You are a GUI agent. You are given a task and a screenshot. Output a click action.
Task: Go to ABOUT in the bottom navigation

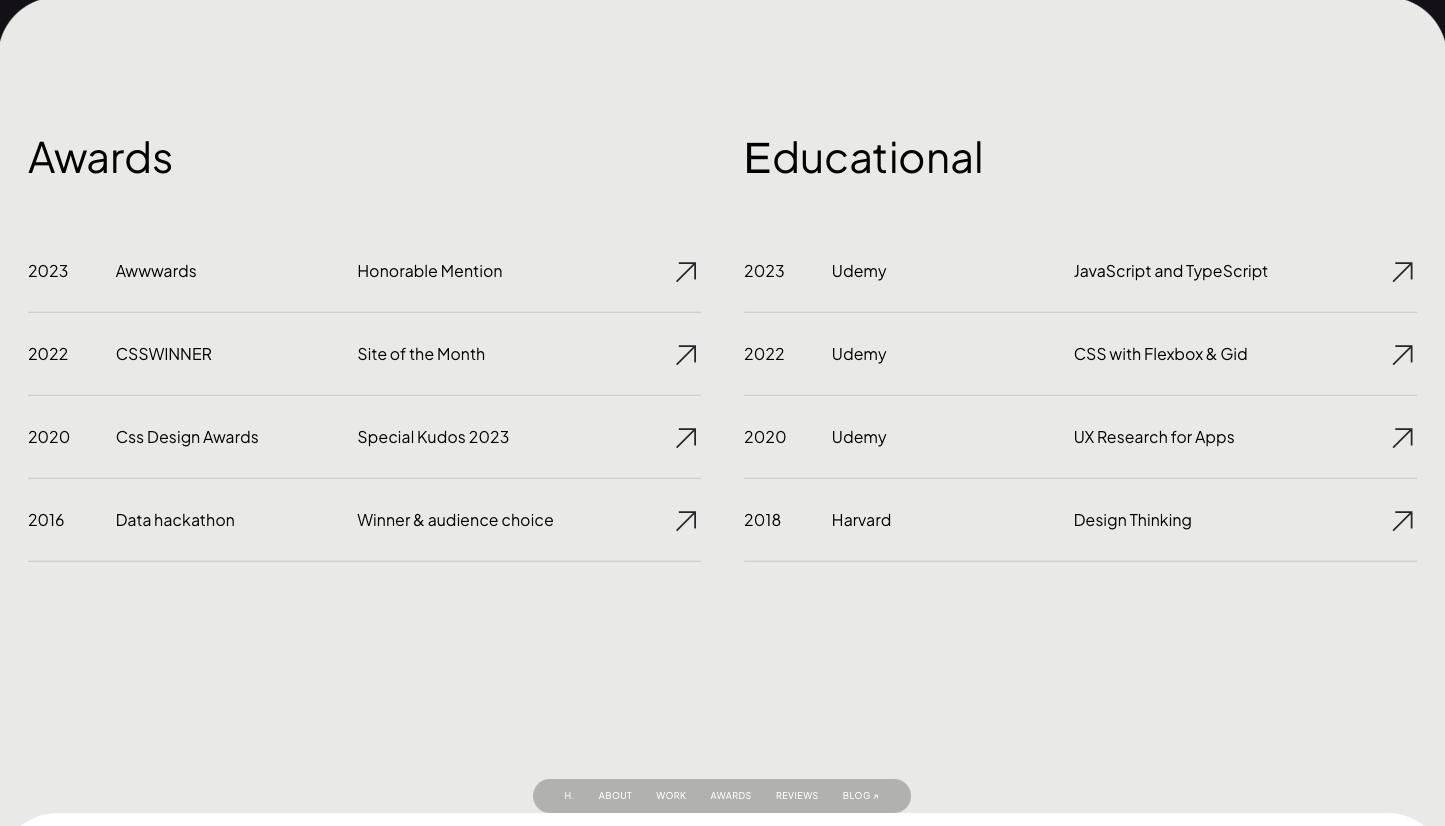[615, 796]
